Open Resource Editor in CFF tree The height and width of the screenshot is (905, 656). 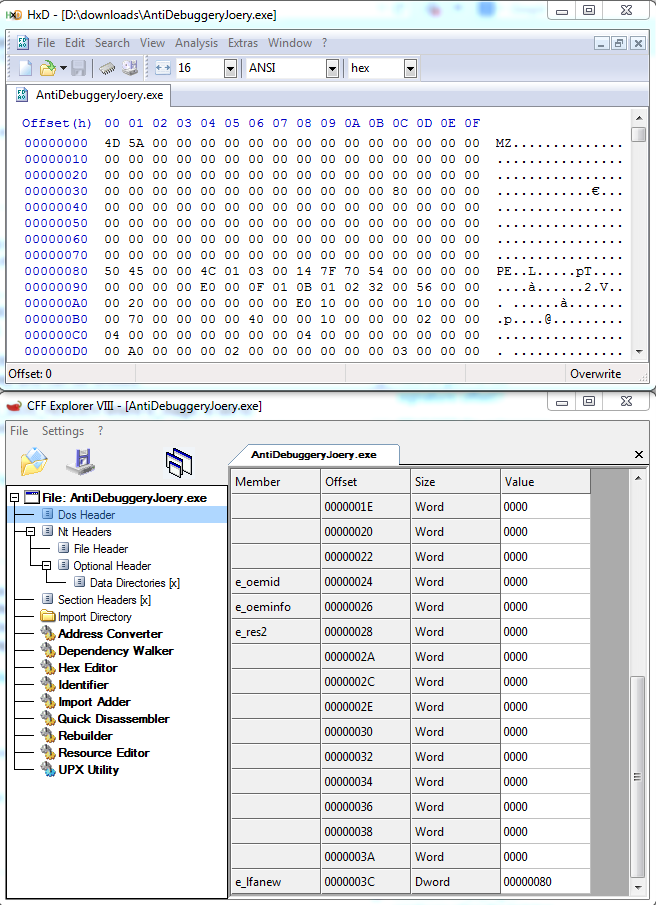(x=104, y=753)
